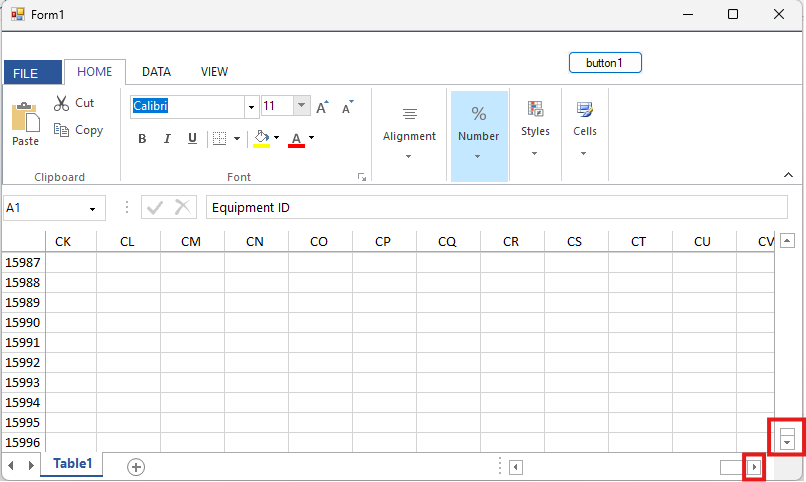
Task: Select column CQ header
Action: pos(448,242)
